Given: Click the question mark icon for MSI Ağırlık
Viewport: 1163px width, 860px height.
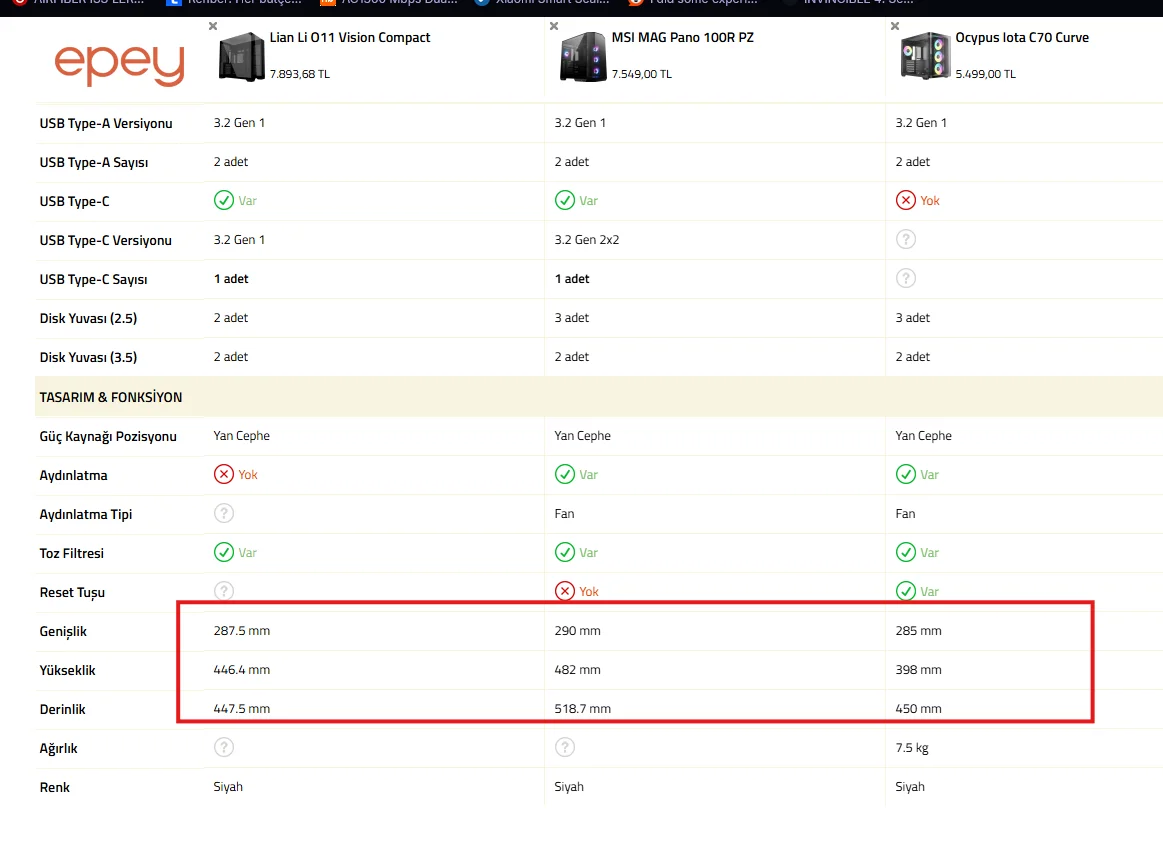Looking at the screenshot, I should (x=565, y=747).
